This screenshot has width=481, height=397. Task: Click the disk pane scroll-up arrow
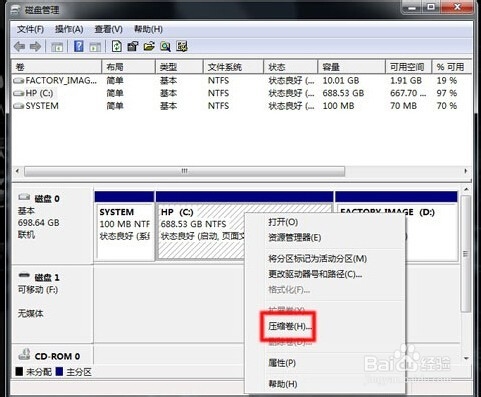coord(466,190)
